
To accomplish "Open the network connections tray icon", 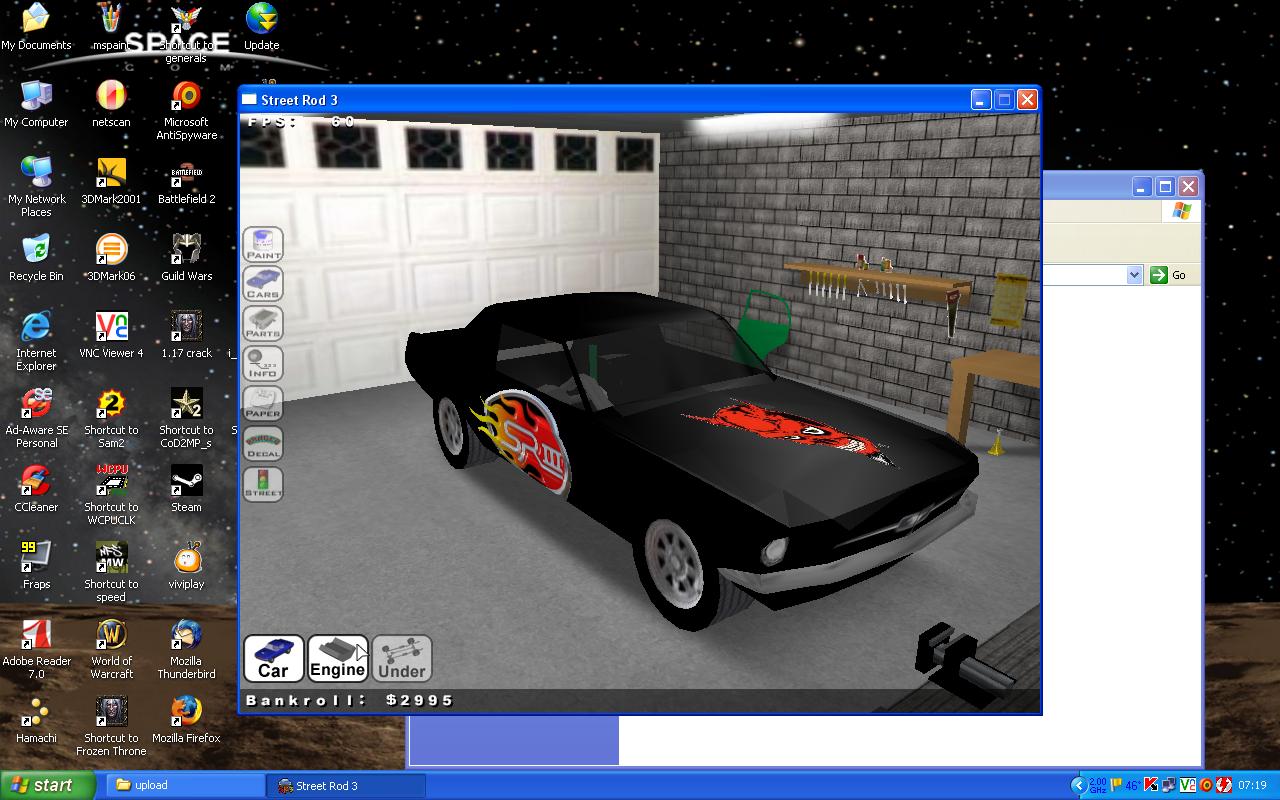I will (1169, 785).
